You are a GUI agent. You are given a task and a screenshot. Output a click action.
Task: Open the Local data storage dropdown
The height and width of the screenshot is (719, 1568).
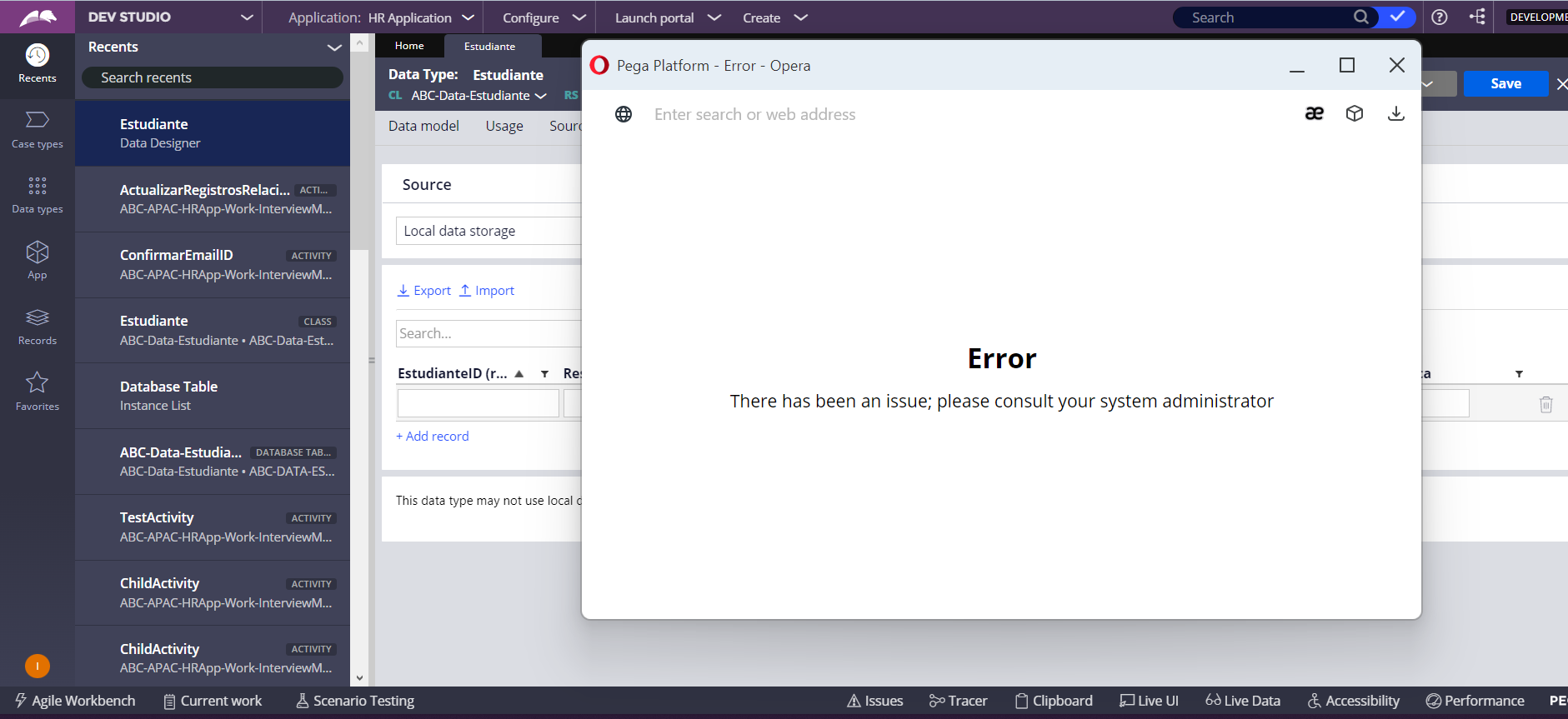coord(488,231)
